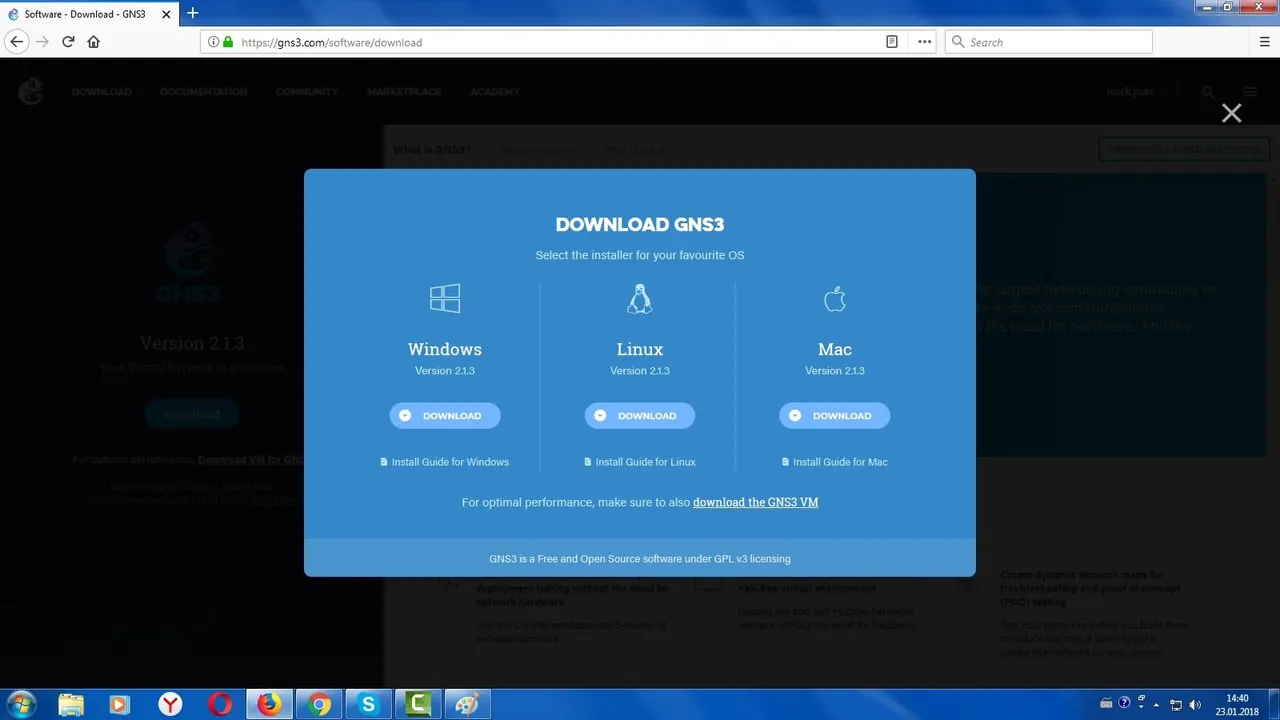Click the Linux penguin icon
The image size is (1280, 720).
click(640, 298)
